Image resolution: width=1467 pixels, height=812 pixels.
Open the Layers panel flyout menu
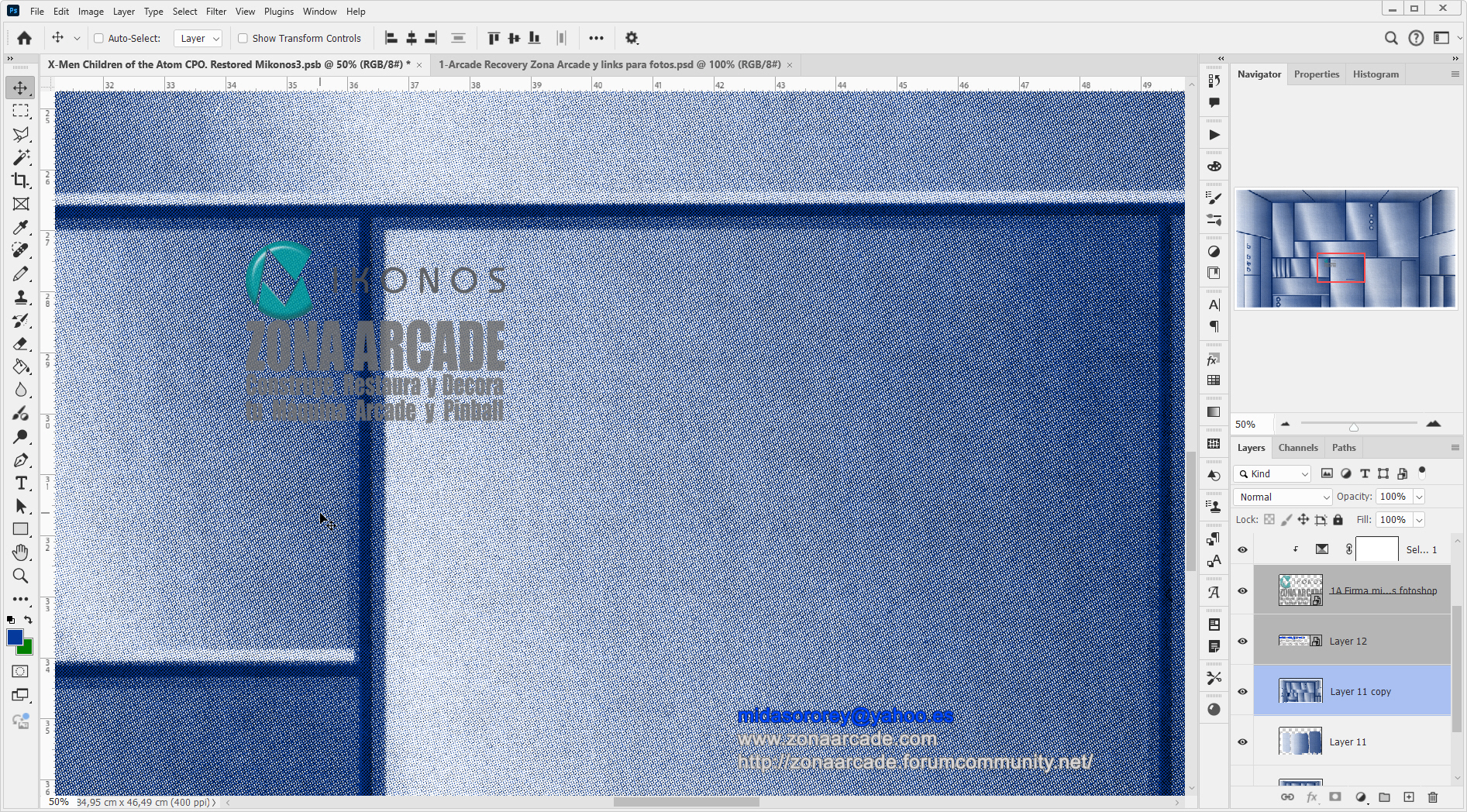click(x=1455, y=448)
